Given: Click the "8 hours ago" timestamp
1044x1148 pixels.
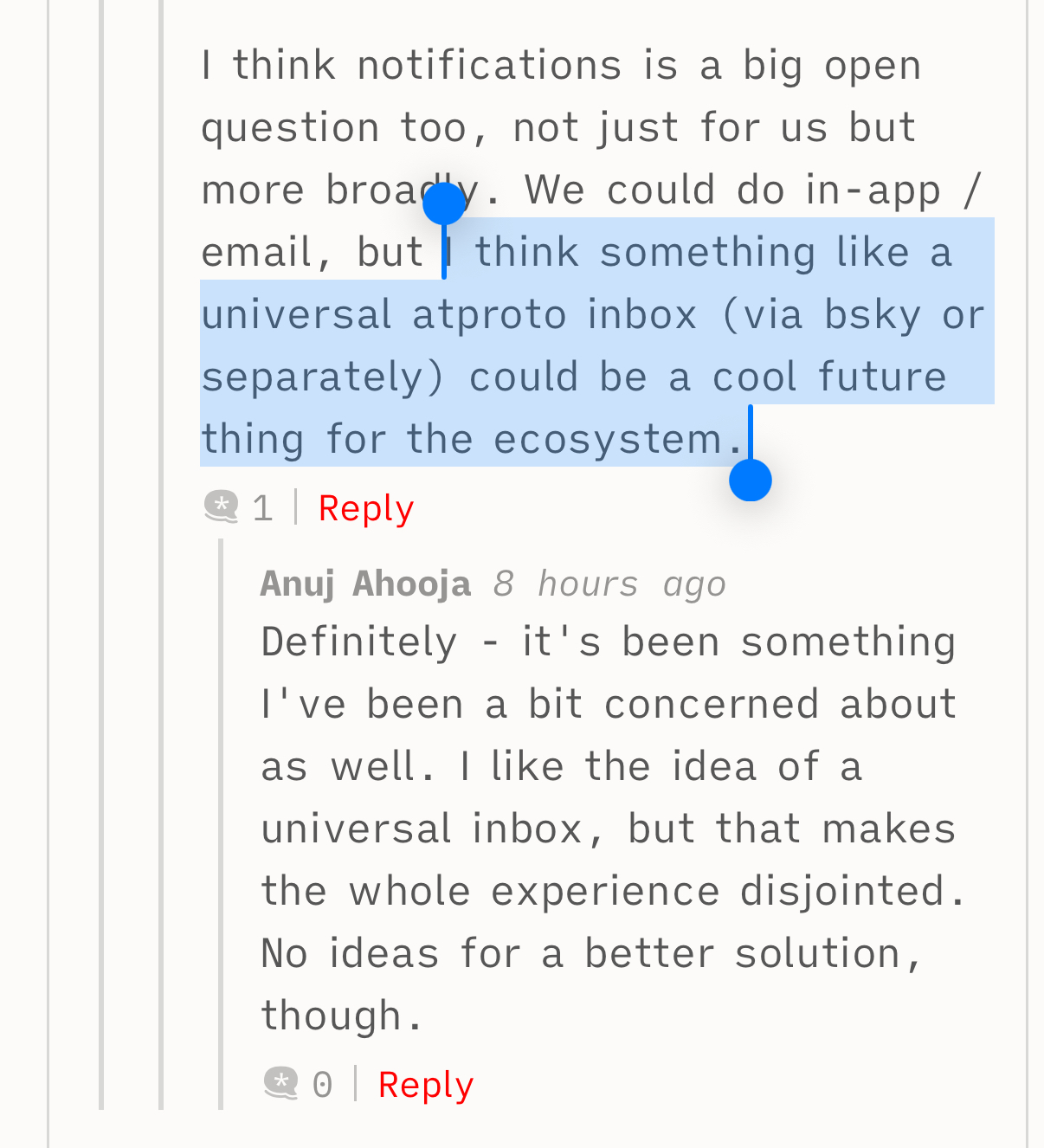Looking at the screenshot, I should pos(609,584).
